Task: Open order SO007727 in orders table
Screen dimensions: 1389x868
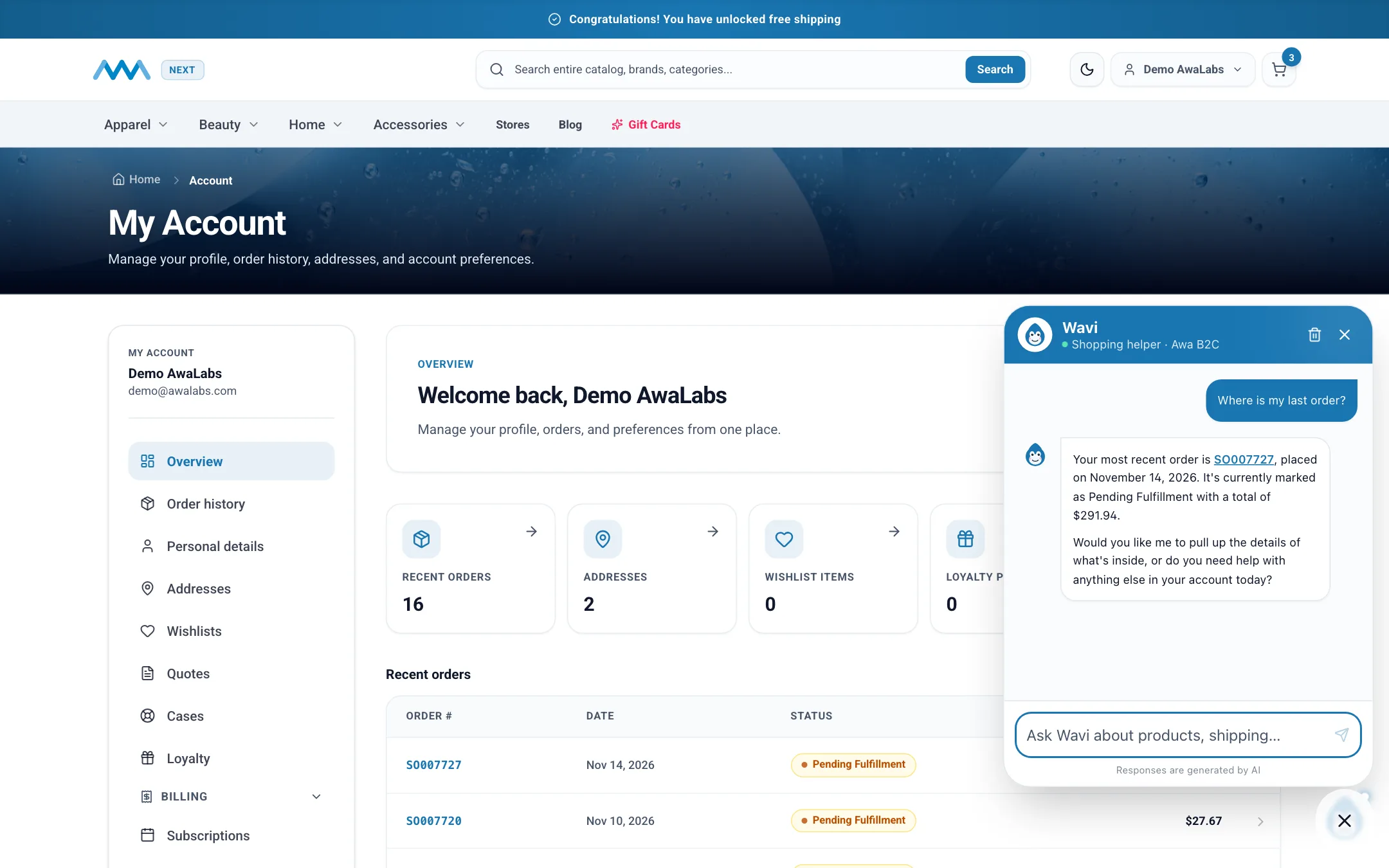Action: tap(434, 764)
